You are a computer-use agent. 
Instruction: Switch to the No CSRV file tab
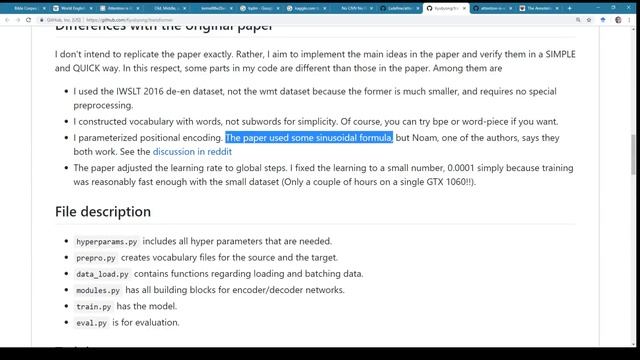tap(353, 8)
